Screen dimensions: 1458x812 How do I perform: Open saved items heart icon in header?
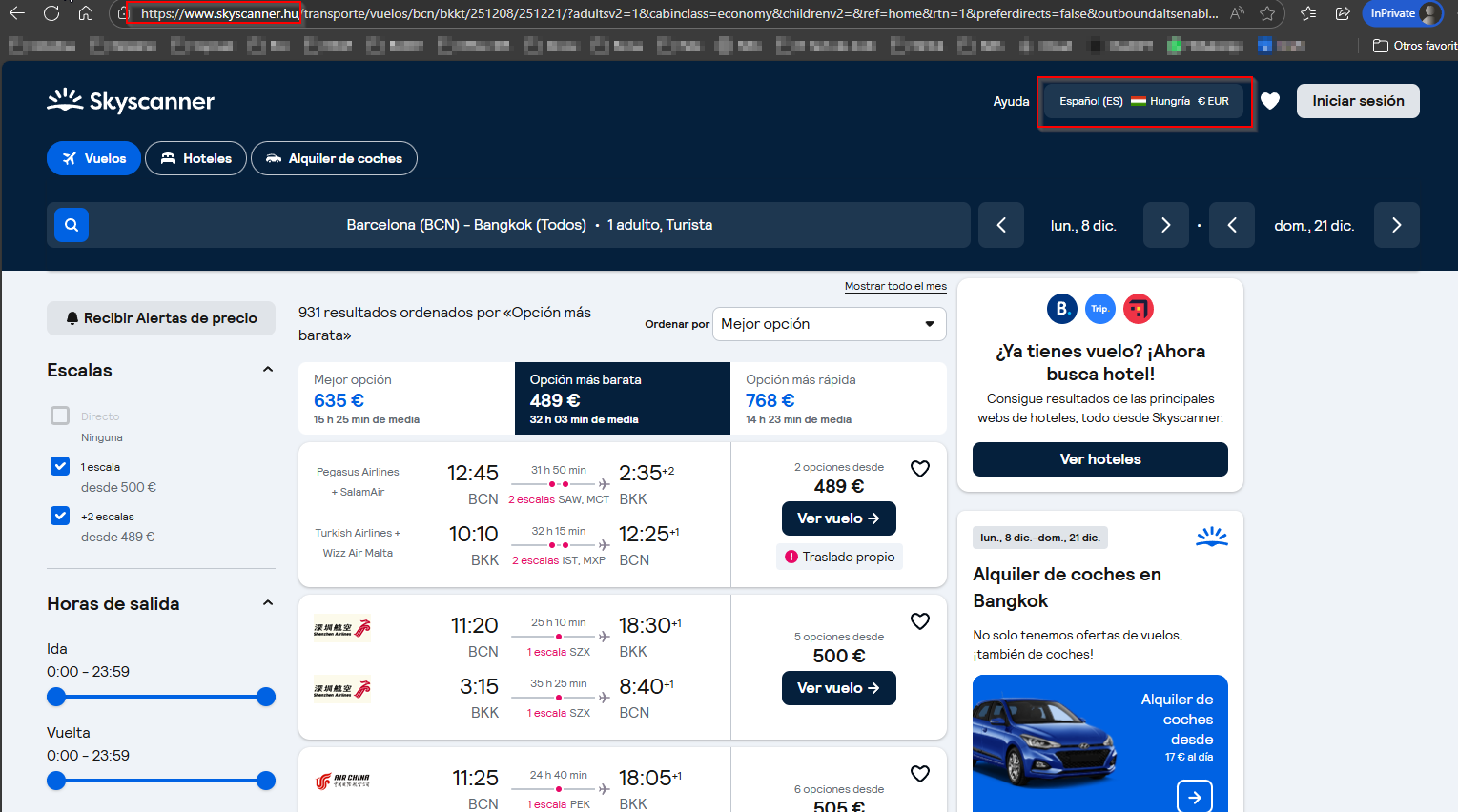pyautogui.click(x=1270, y=101)
